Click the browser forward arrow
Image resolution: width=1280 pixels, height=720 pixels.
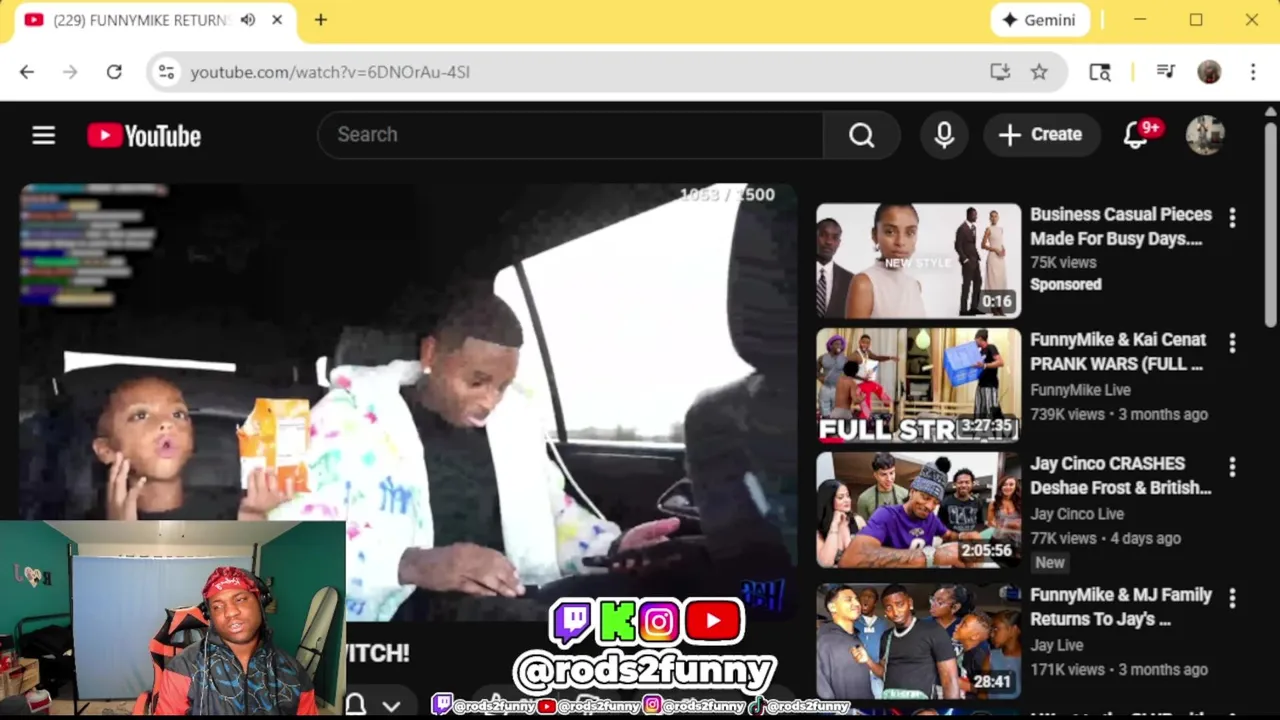coord(70,72)
